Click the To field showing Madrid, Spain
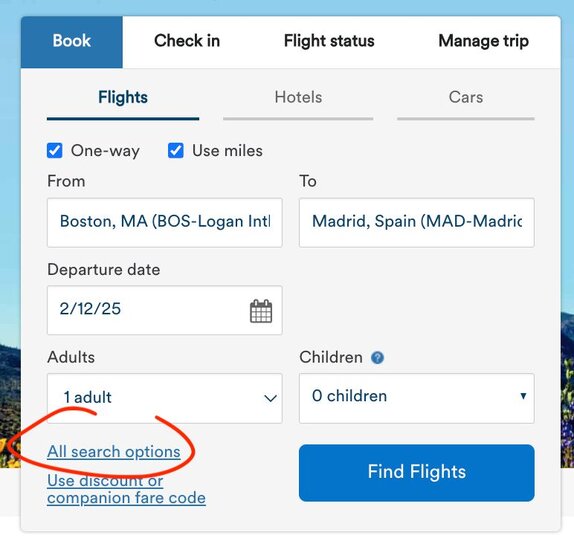This screenshot has height=541, width=574. (417, 223)
